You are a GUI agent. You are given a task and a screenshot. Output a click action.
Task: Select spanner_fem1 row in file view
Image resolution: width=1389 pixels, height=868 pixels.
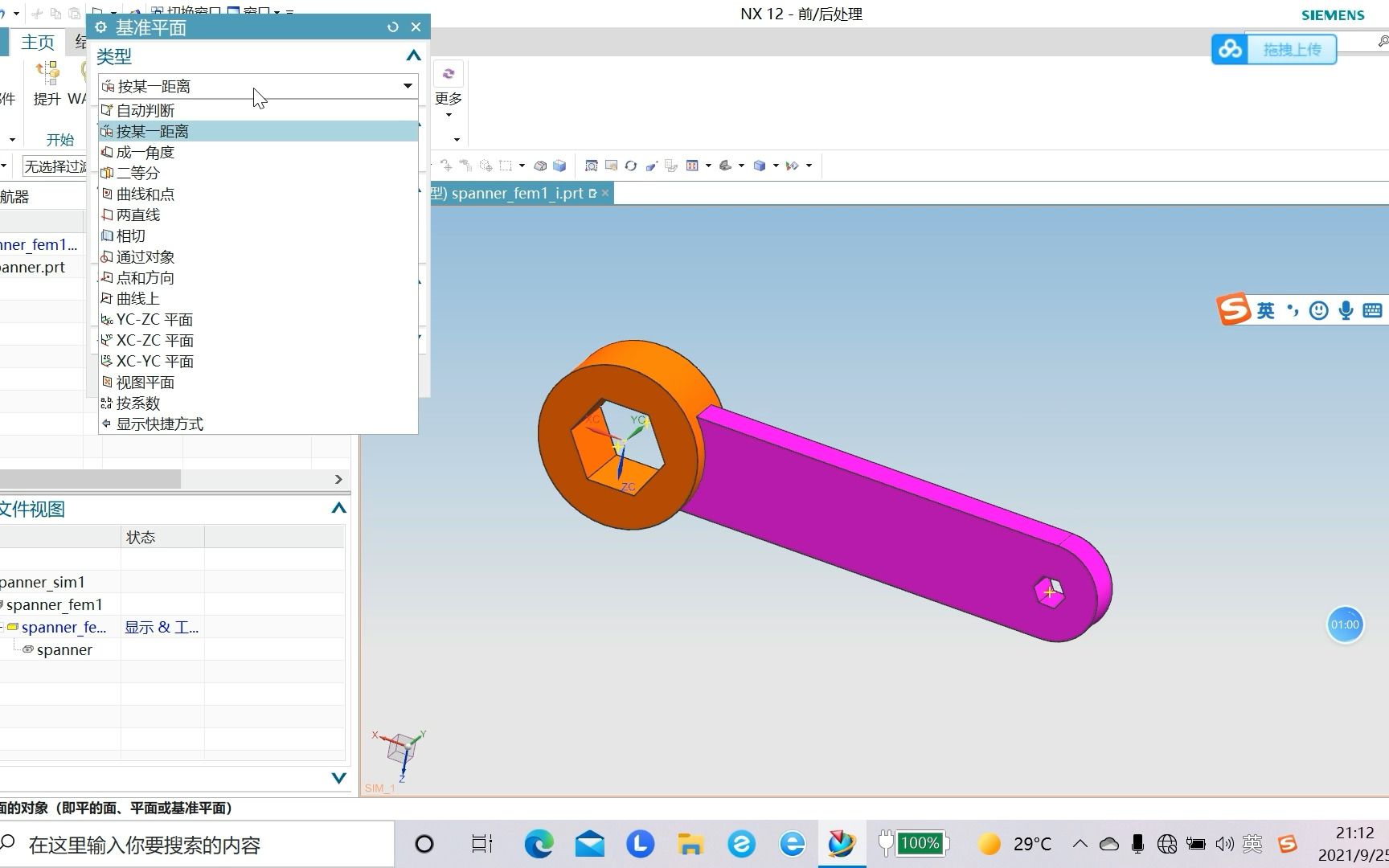(x=53, y=604)
